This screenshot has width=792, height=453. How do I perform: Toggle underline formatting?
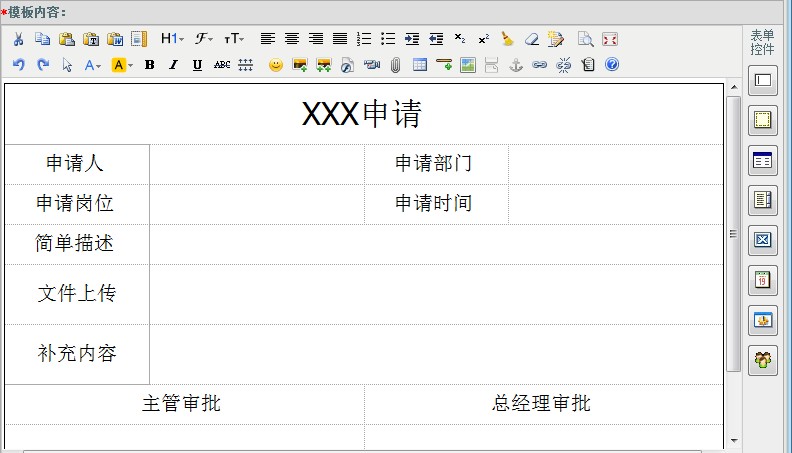[197, 65]
